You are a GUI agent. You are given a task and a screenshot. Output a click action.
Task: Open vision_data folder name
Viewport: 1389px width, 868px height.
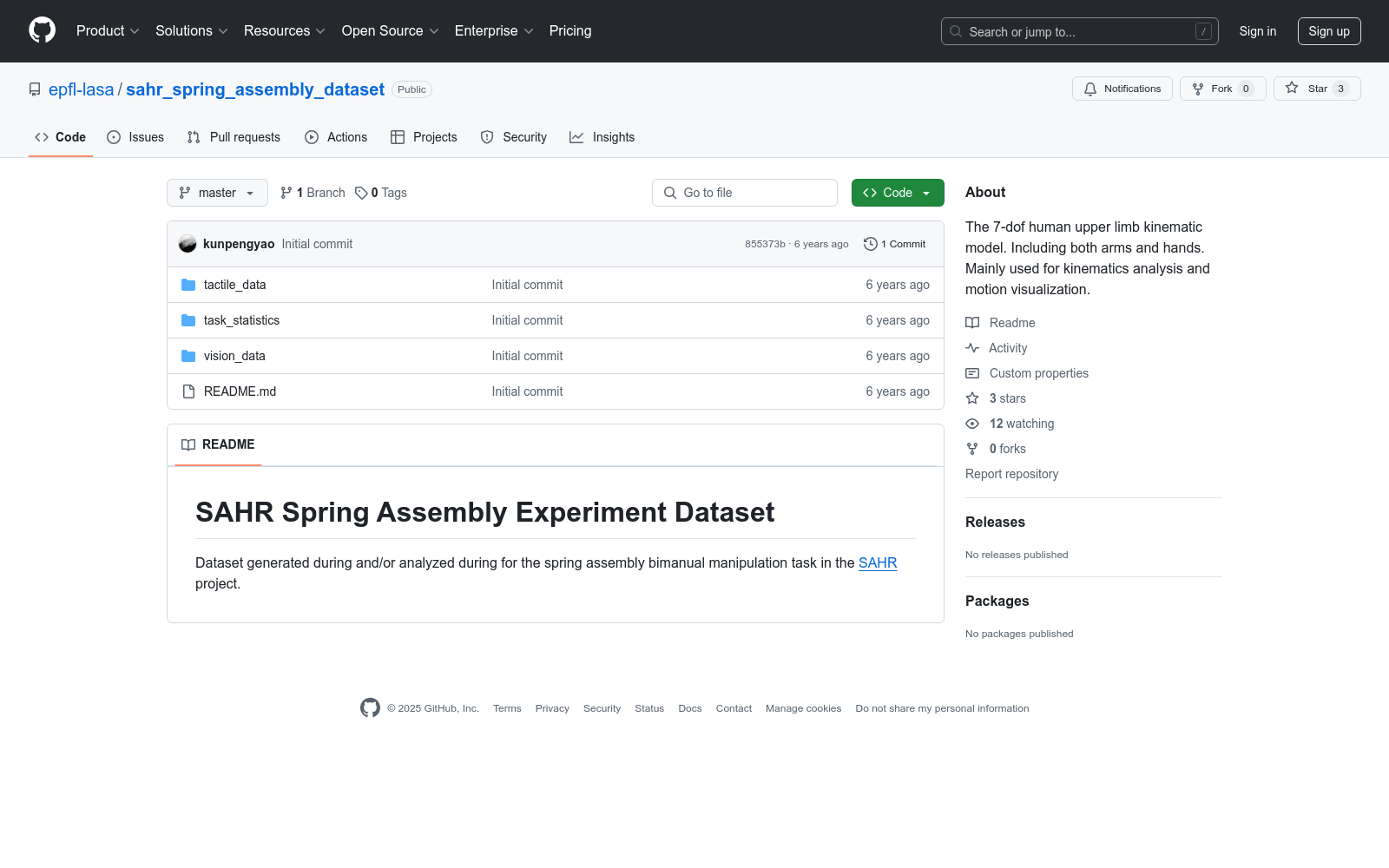coord(234,356)
